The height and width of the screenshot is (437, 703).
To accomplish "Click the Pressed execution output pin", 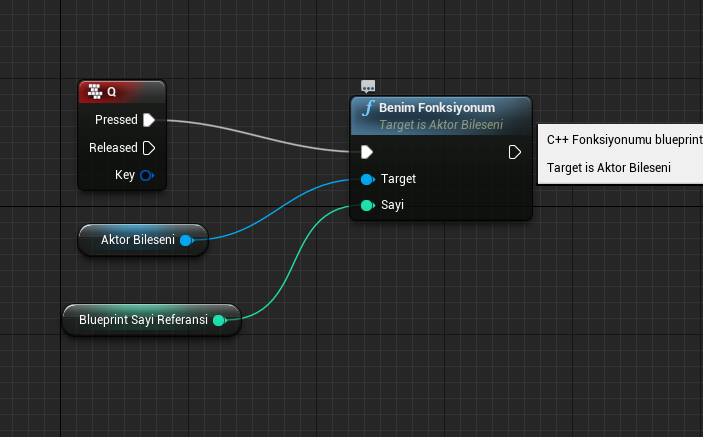I will [x=149, y=120].
